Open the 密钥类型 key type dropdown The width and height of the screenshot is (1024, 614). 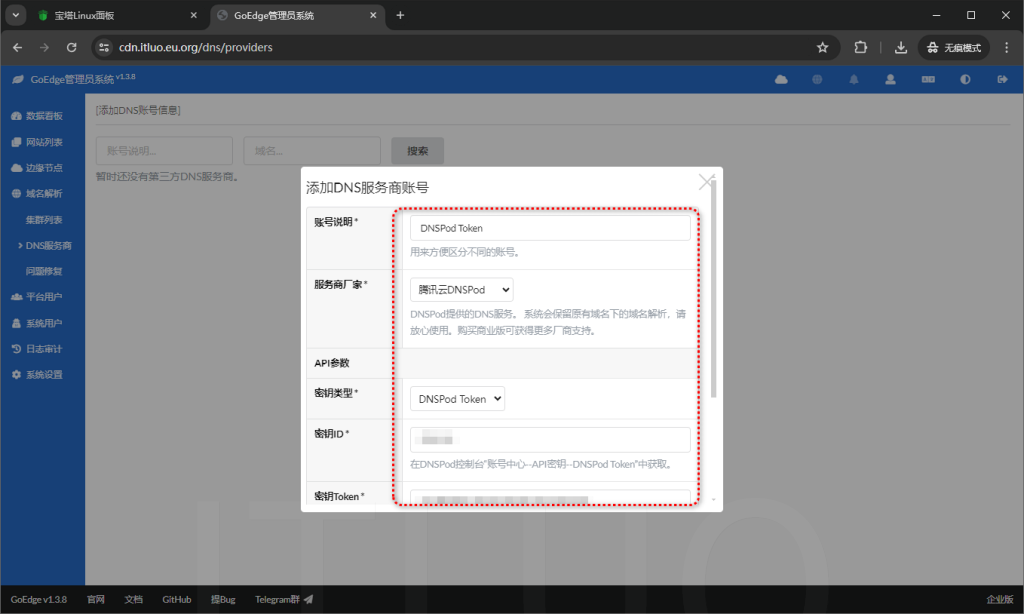click(x=457, y=398)
